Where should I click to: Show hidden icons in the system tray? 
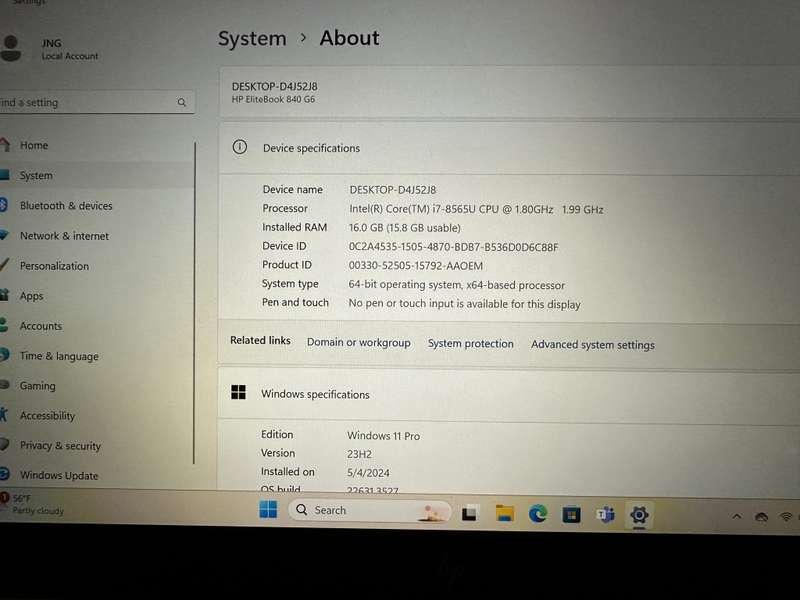pos(737,517)
